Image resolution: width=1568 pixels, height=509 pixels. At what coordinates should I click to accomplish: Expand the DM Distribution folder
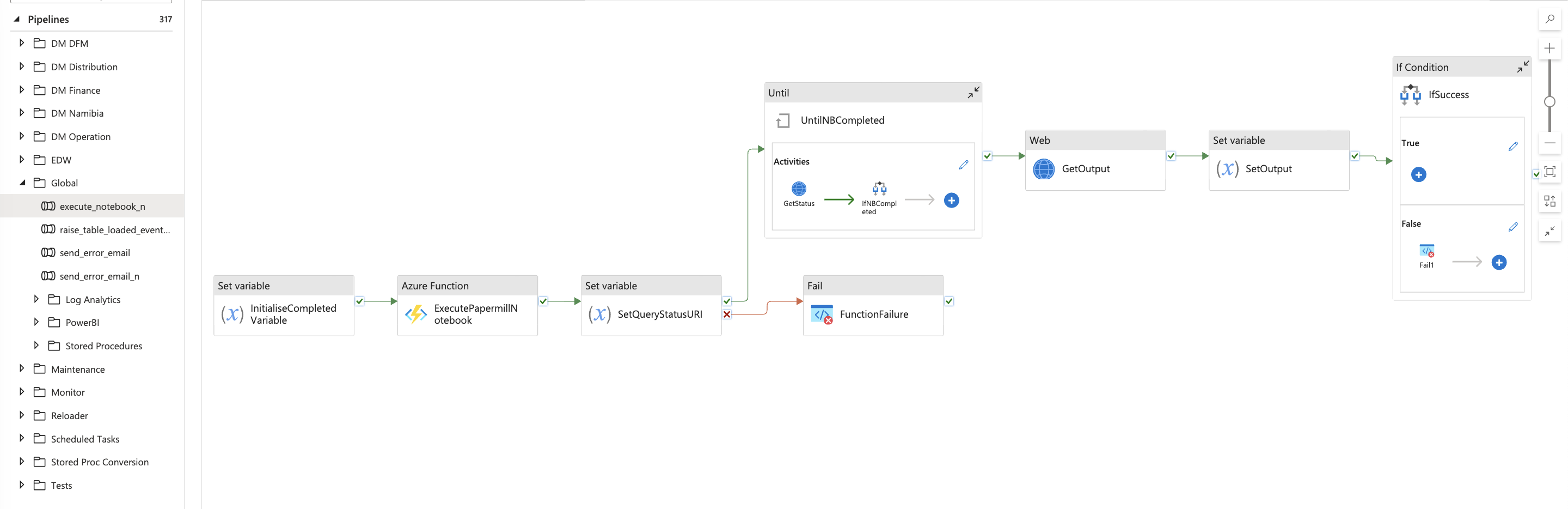pos(21,66)
